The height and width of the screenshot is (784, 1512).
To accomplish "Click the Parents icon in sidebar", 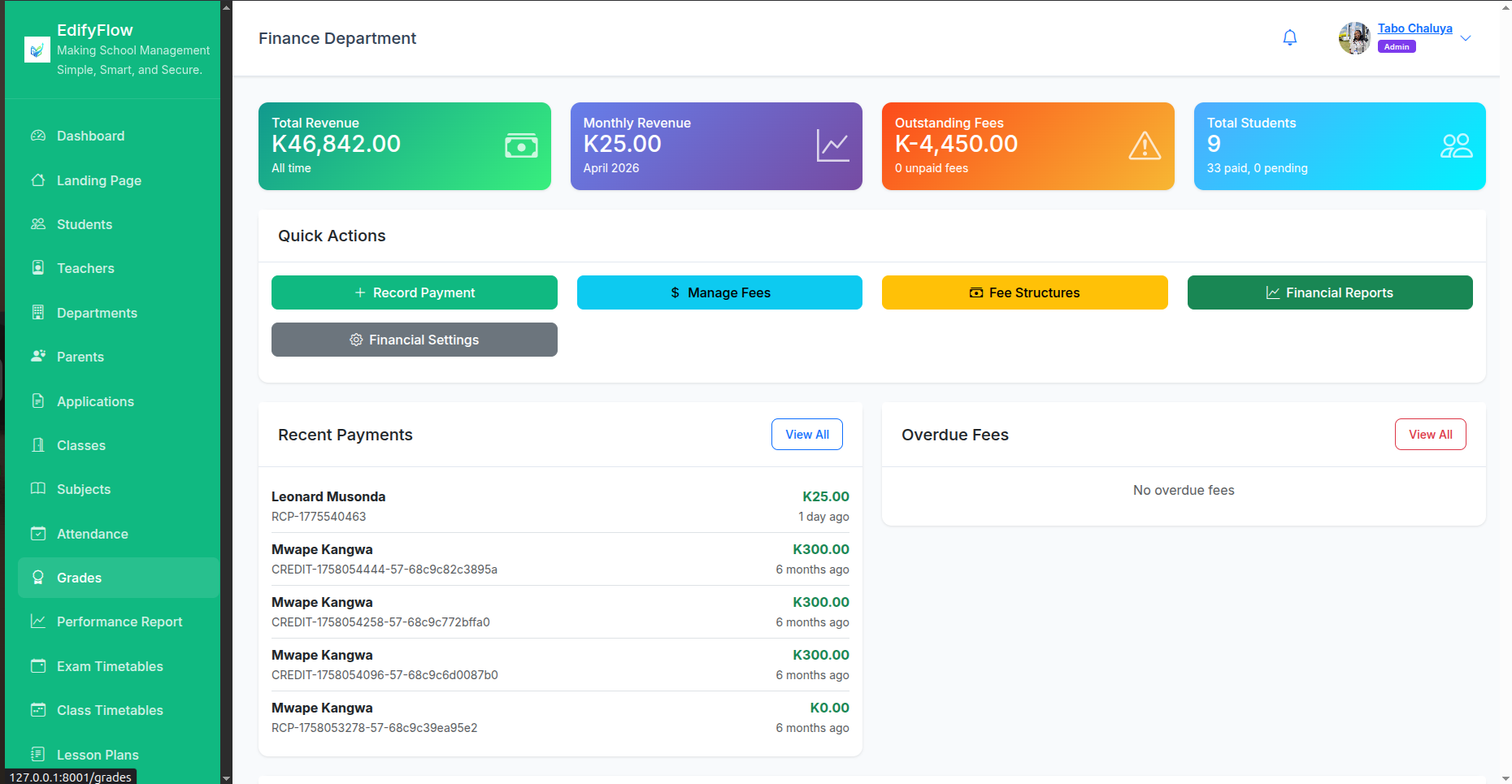I will point(38,356).
